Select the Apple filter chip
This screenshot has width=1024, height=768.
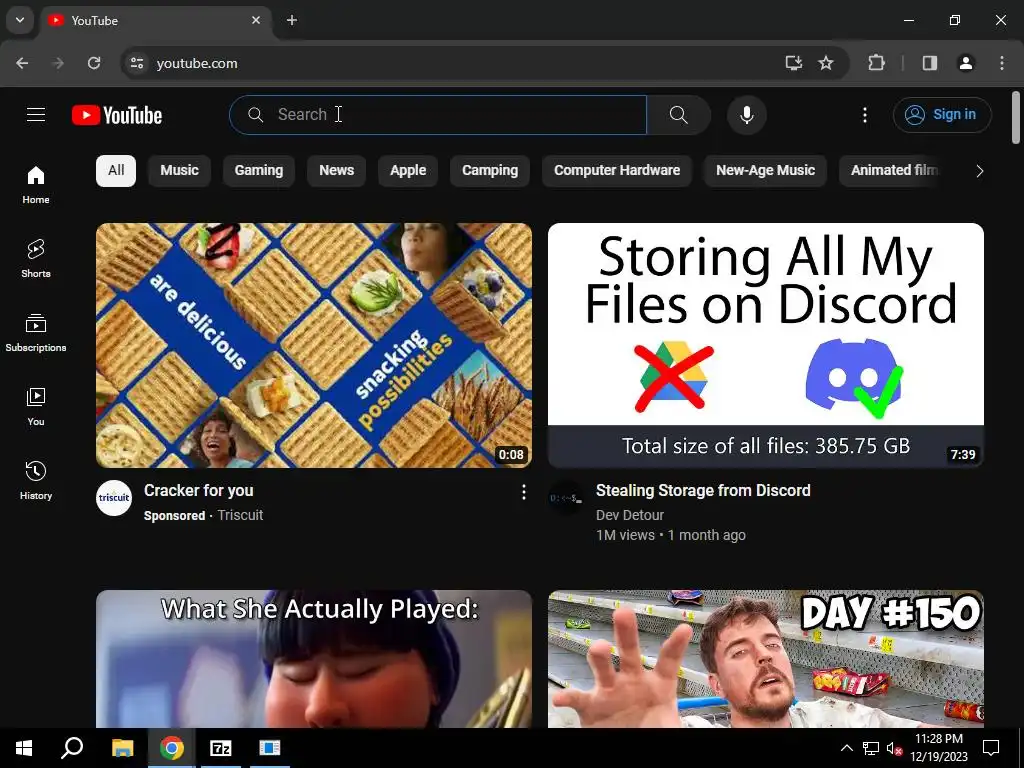point(408,170)
